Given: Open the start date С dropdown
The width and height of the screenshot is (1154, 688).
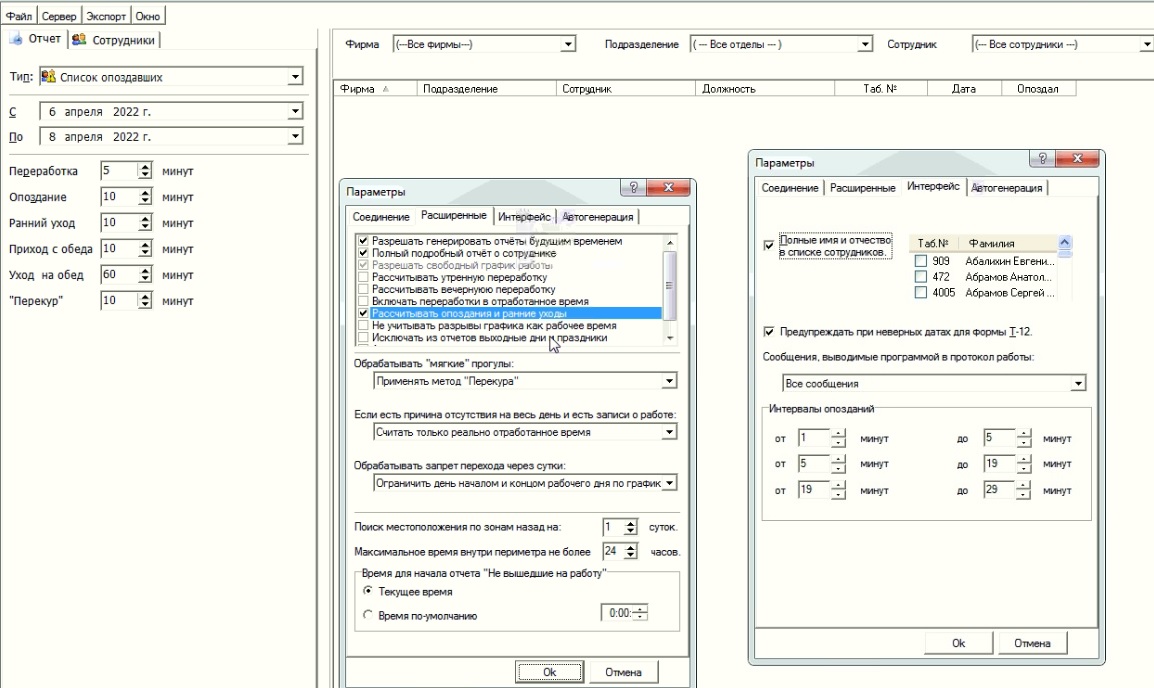Looking at the screenshot, I should click(x=294, y=111).
